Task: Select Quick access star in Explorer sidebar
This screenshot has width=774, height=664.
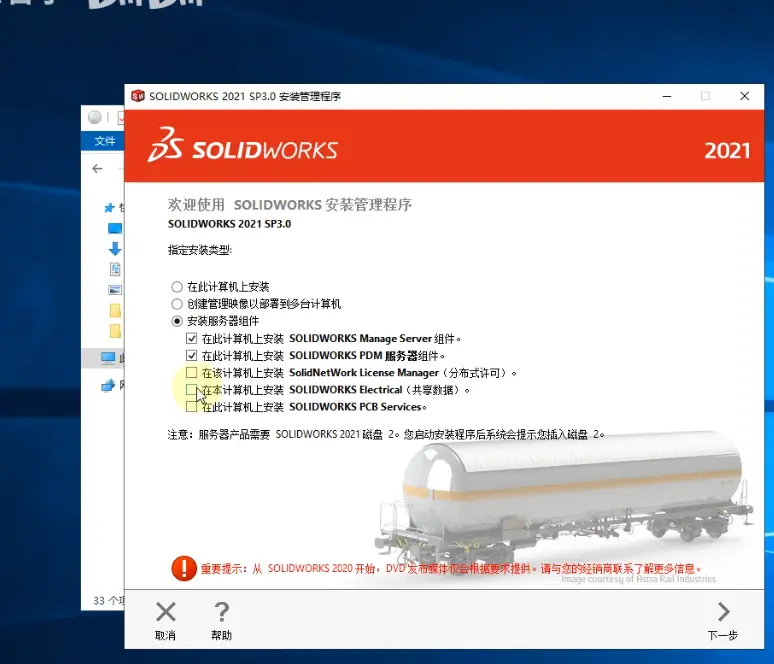Action: pos(109,208)
